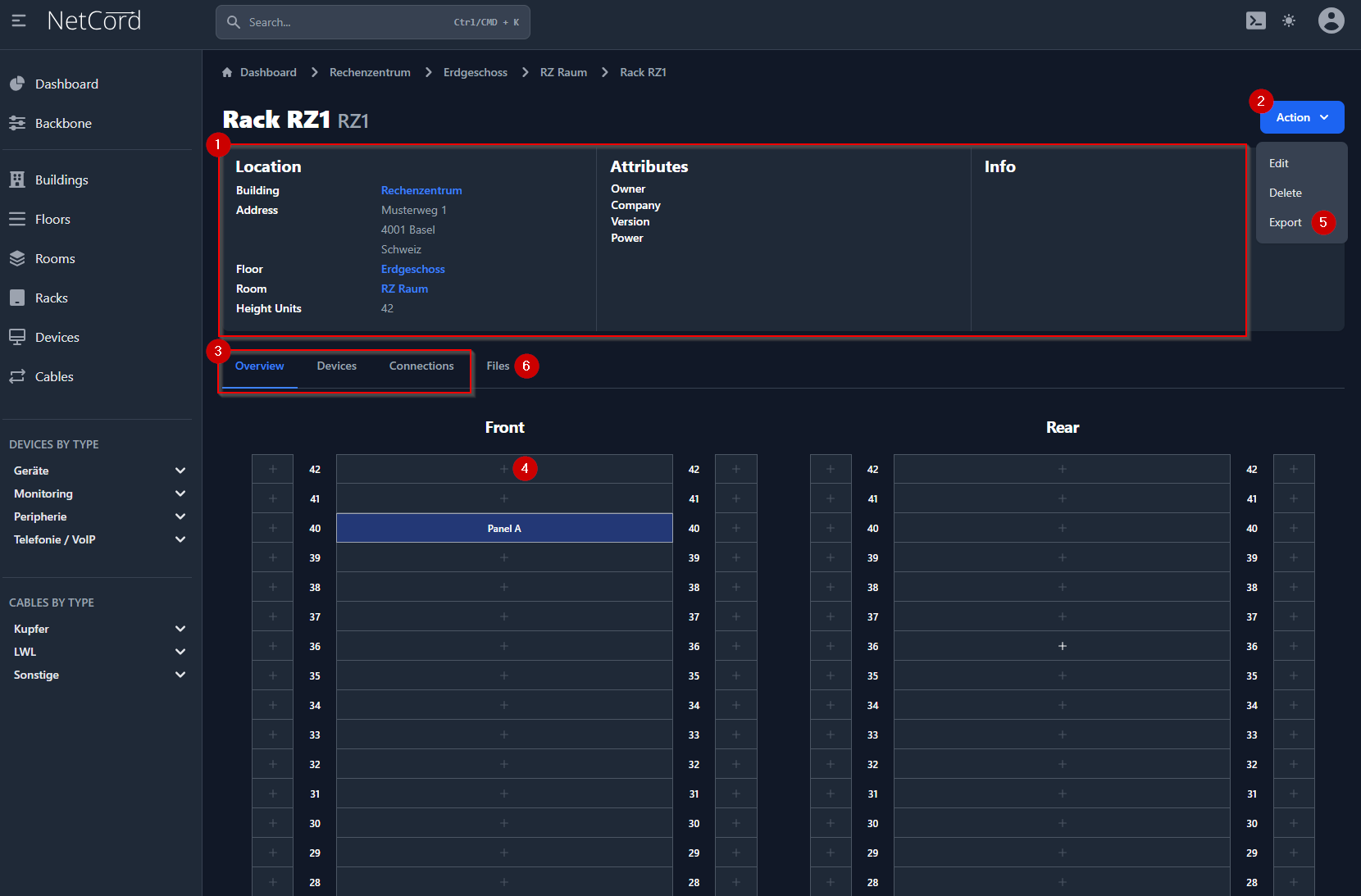Open Racks page in sidebar
This screenshot has width=1361, height=896.
pyautogui.click(x=51, y=298)
